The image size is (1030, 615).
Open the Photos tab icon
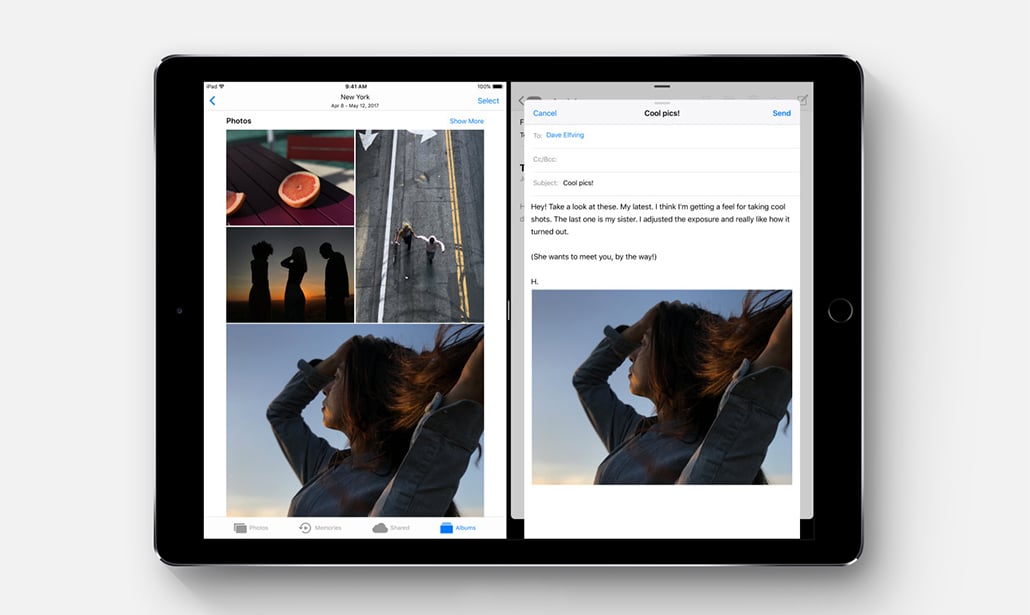[x=241, y=528]
